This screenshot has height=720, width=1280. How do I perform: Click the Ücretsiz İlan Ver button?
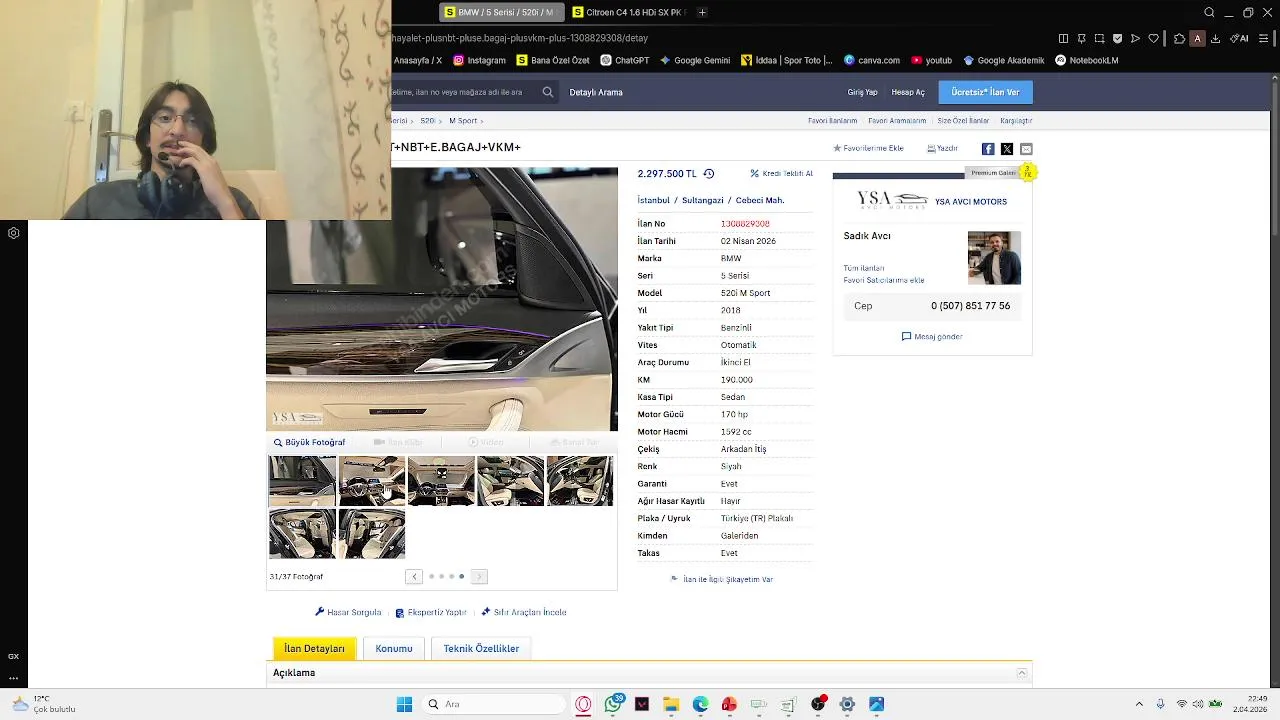985,92
